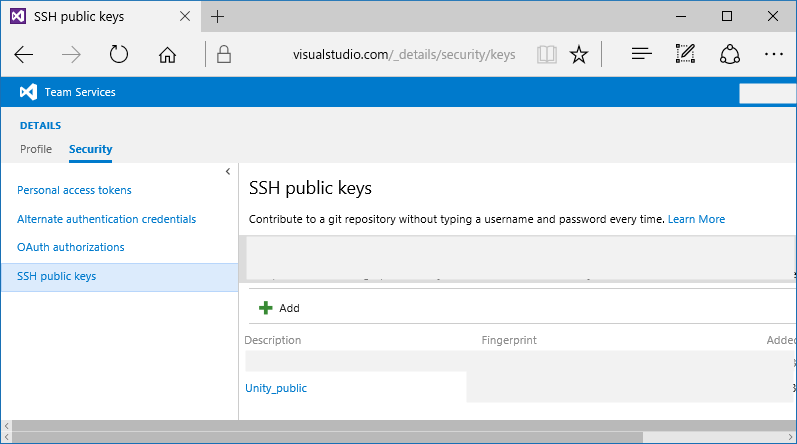Click the Add key button label
This screenshot has width=797, height=444.
pos(289,308)
